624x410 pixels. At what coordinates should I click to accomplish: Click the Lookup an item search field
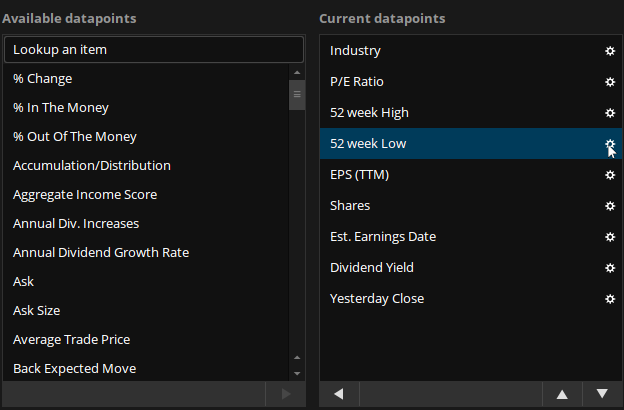(154, 49)
